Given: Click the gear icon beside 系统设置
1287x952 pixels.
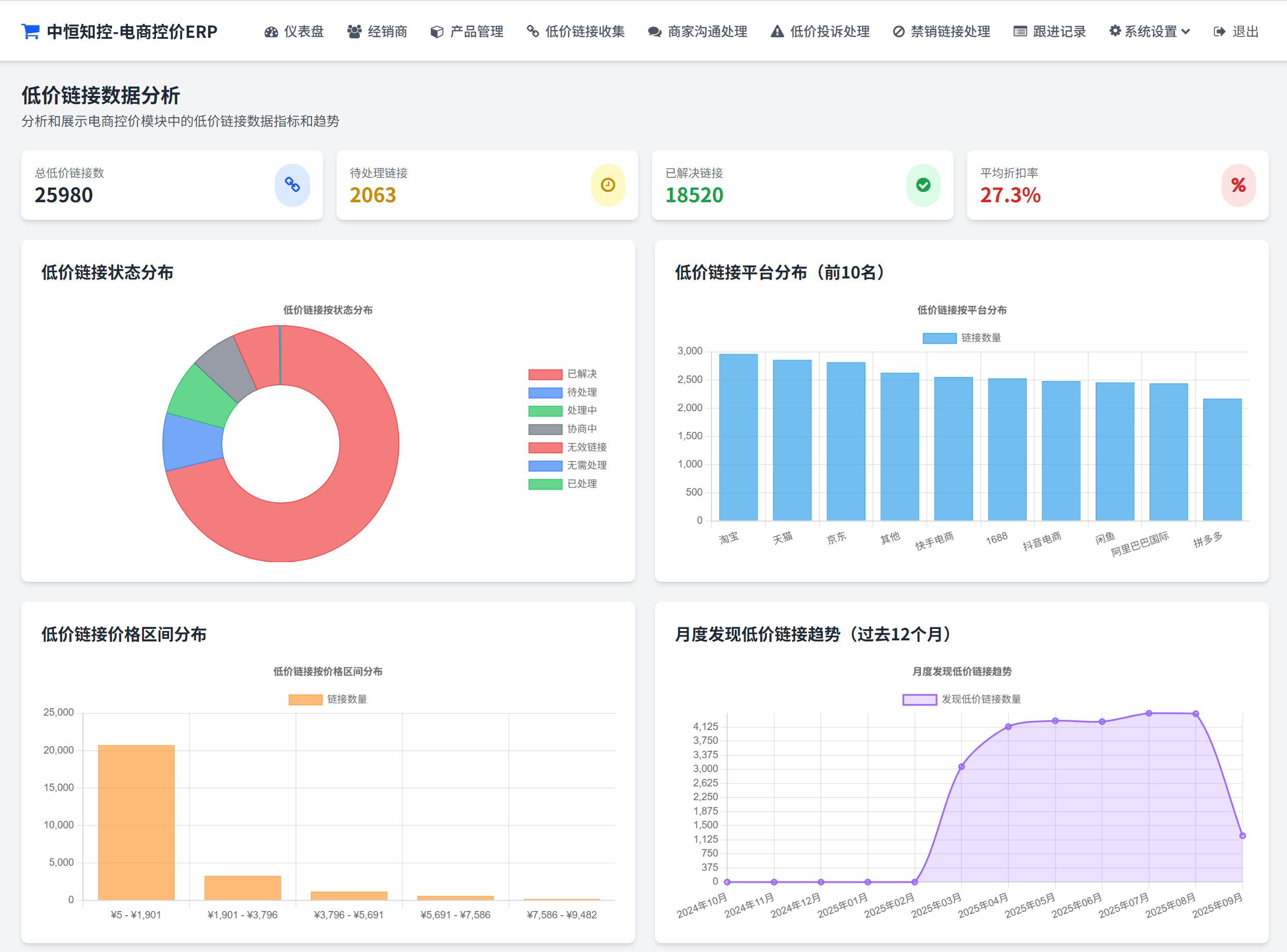Looking at the screenshot, I should pyautogui.click(x=1115, y=31).
